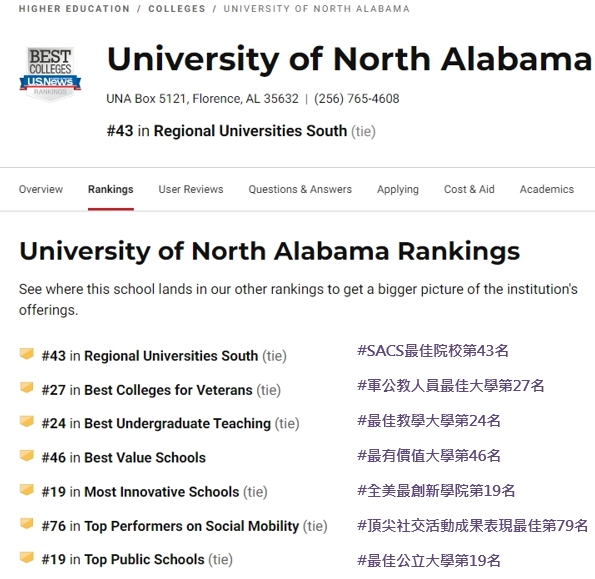Viewport: 595px width, 579px height.
Task: Open Regional Universities South link under the university name
Action: (250, 131)
